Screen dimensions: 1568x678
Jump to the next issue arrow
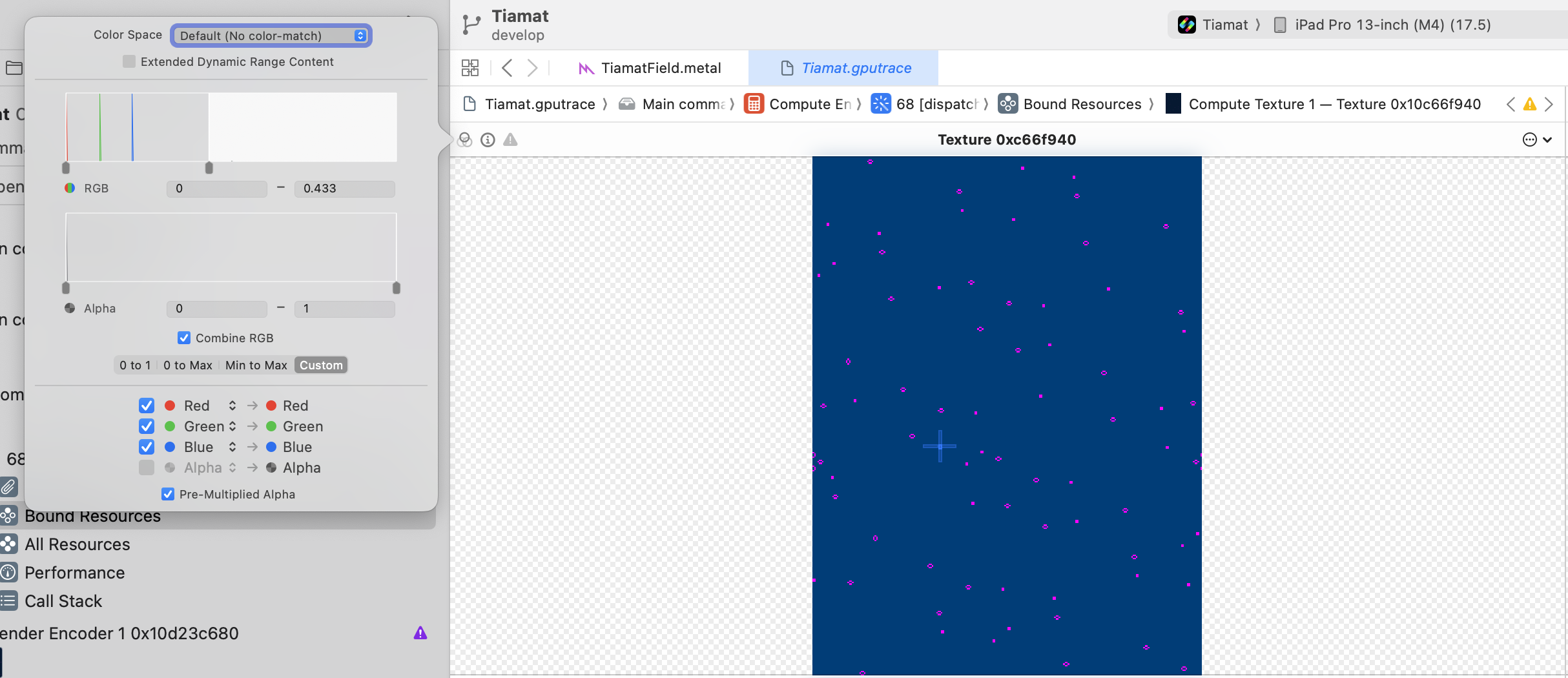pyautogui.click(x=1549, y=104)
